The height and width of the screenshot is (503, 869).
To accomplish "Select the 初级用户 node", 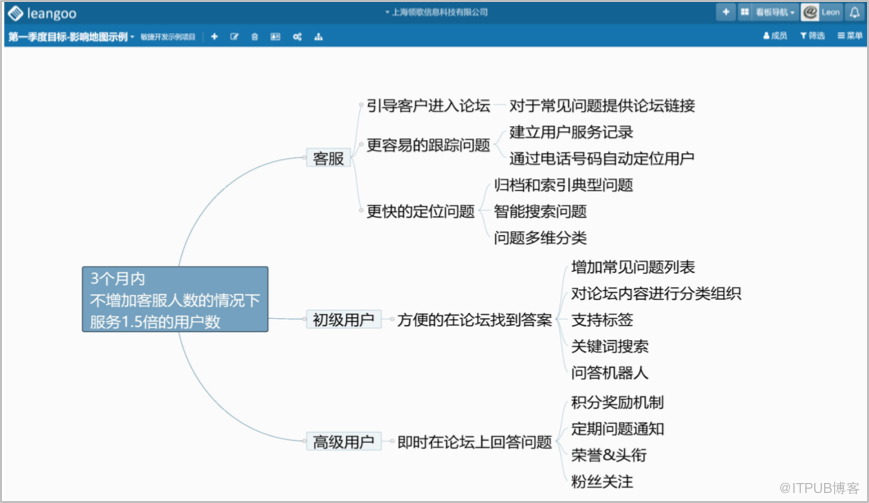I will tap(344, 320).
